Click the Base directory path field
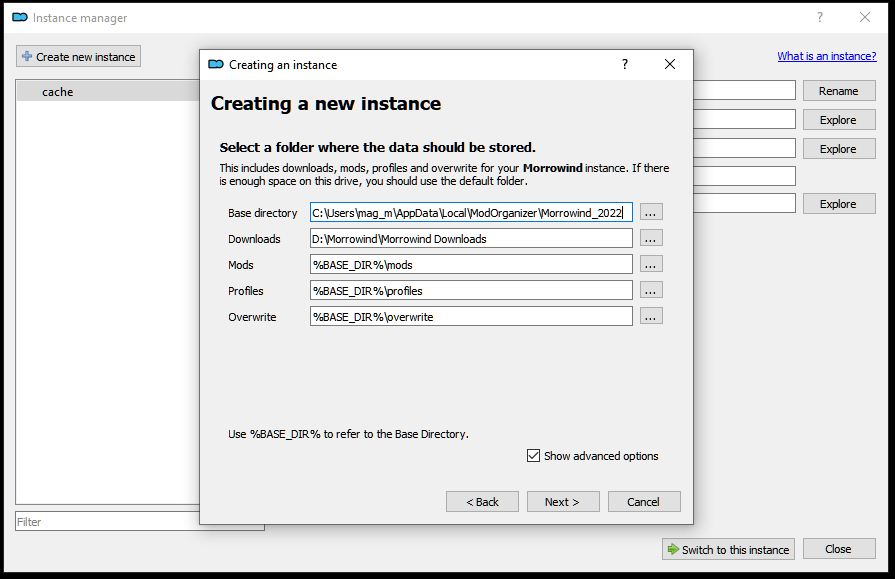 coord(470,212)
